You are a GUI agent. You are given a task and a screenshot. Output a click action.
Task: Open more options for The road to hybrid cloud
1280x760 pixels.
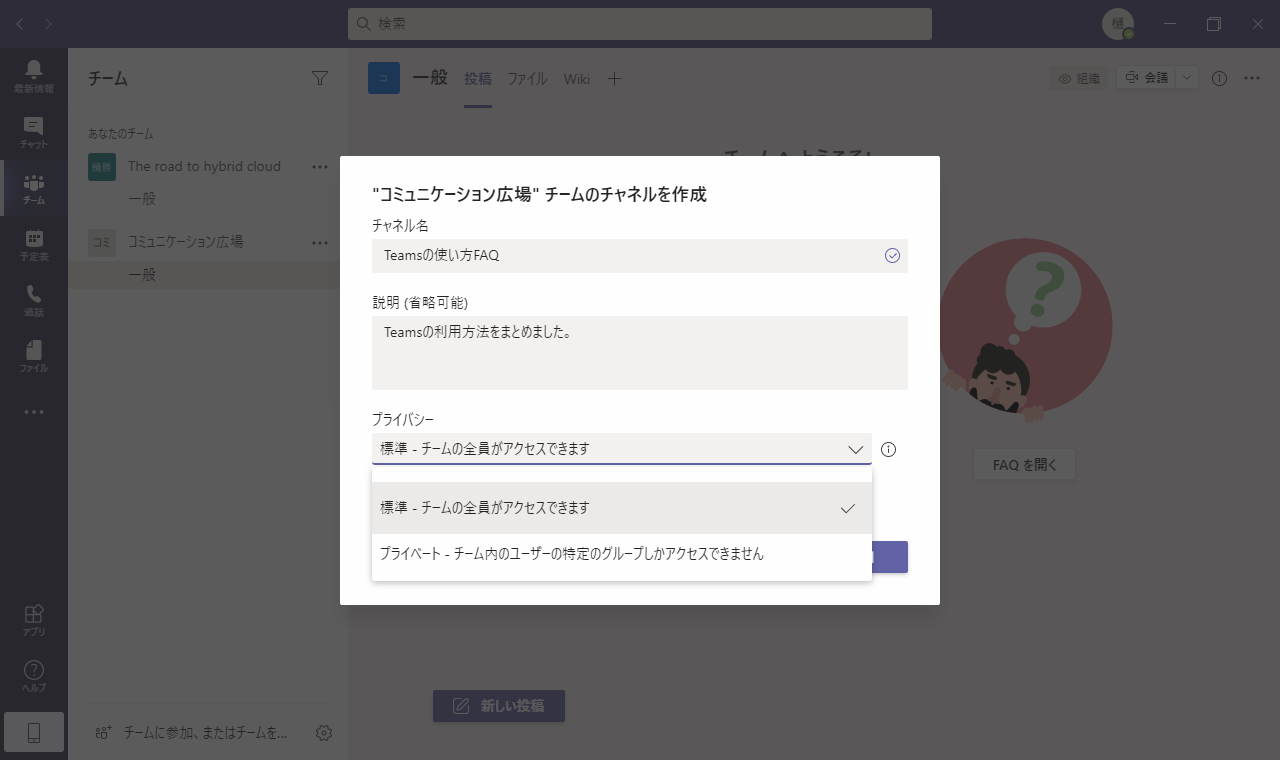click(x=320, y=167)
